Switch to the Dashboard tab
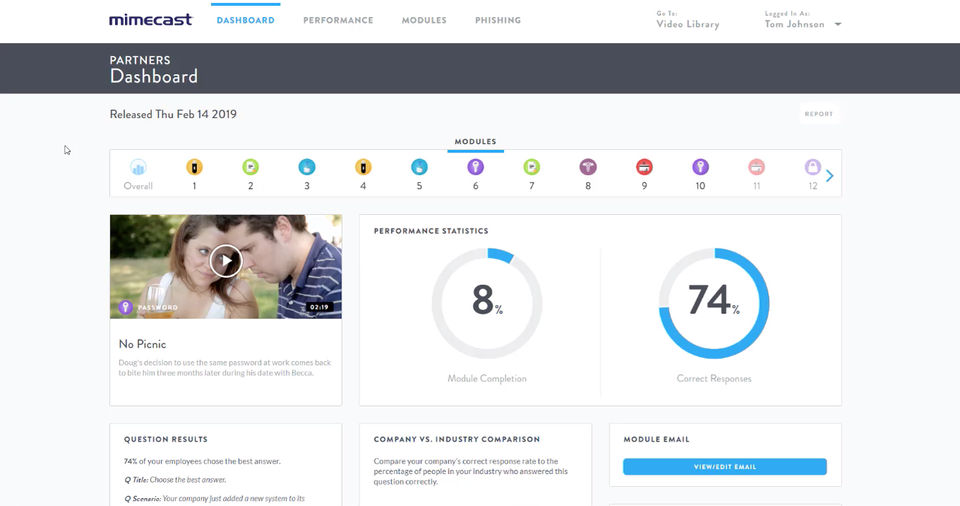The image size is (960, 506). point(246,20)
